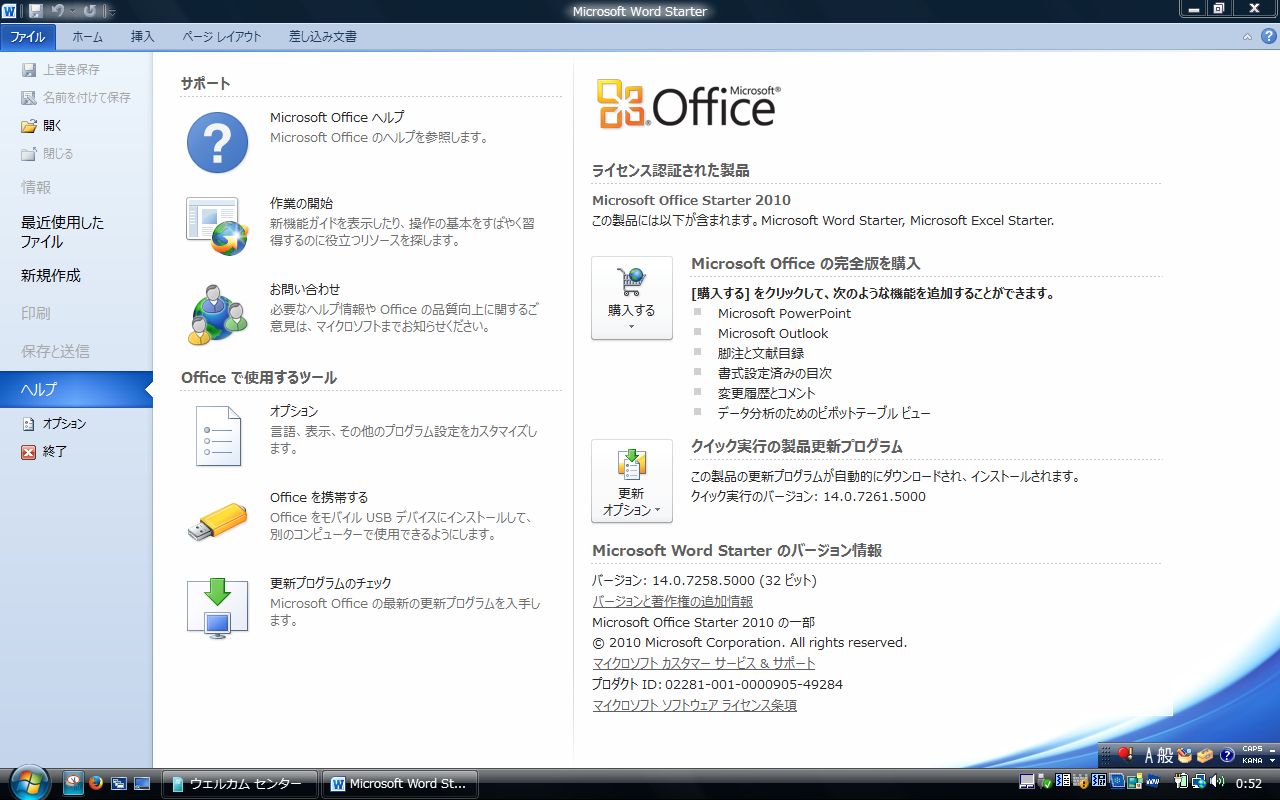Select 印刷 in the sidebar
Screen dimensions: 1280x800
pos(36,314)
